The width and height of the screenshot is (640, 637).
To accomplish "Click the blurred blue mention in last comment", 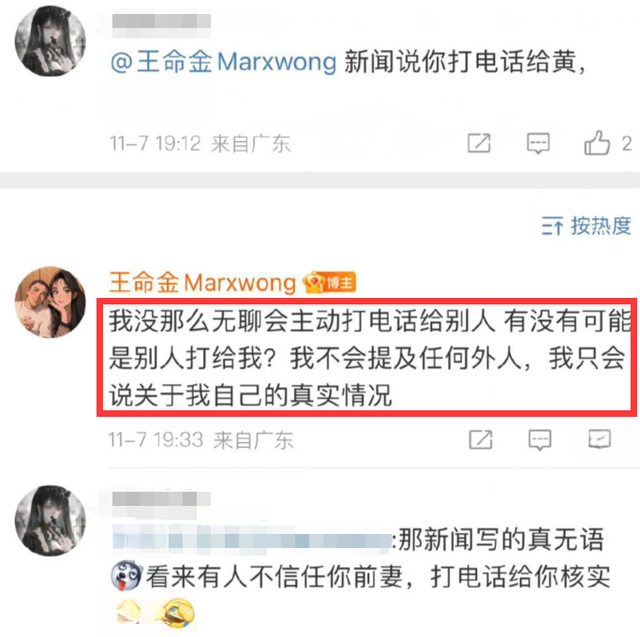I will (252, 540).
